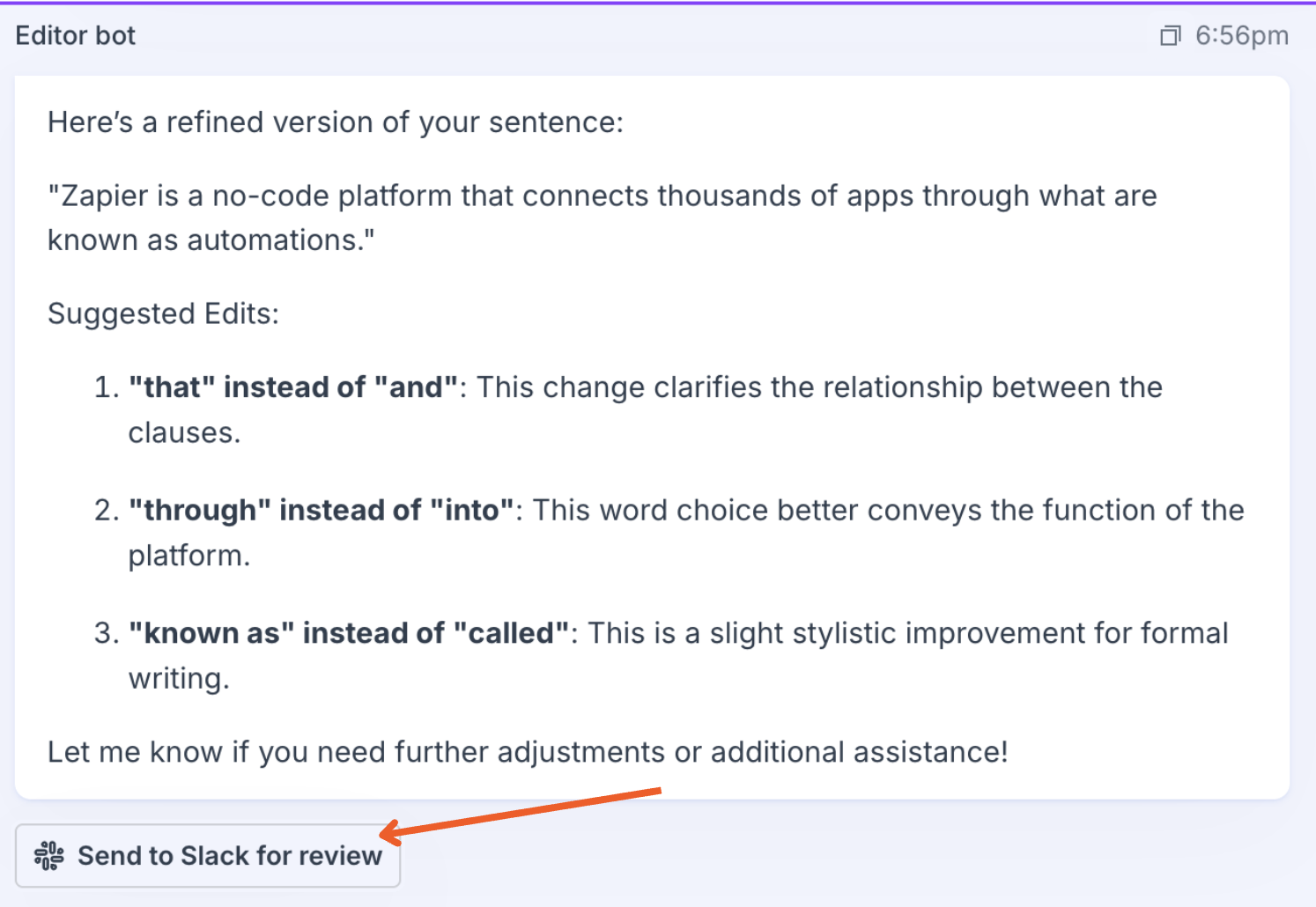The height and width of the screenshot is (907, 1316).
Task: Click the copy message icon beside the timestamp
Action: [1170, 35]
